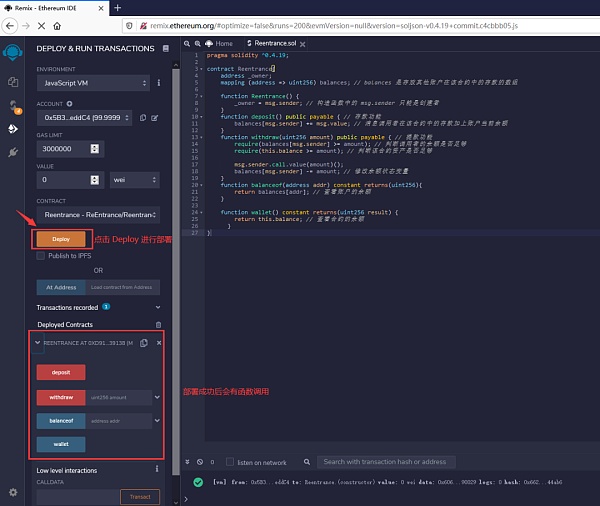The width and height of the screenshot is (600, 506).
Task: Open the wei unit dropdown
Action: coord(133,180)
